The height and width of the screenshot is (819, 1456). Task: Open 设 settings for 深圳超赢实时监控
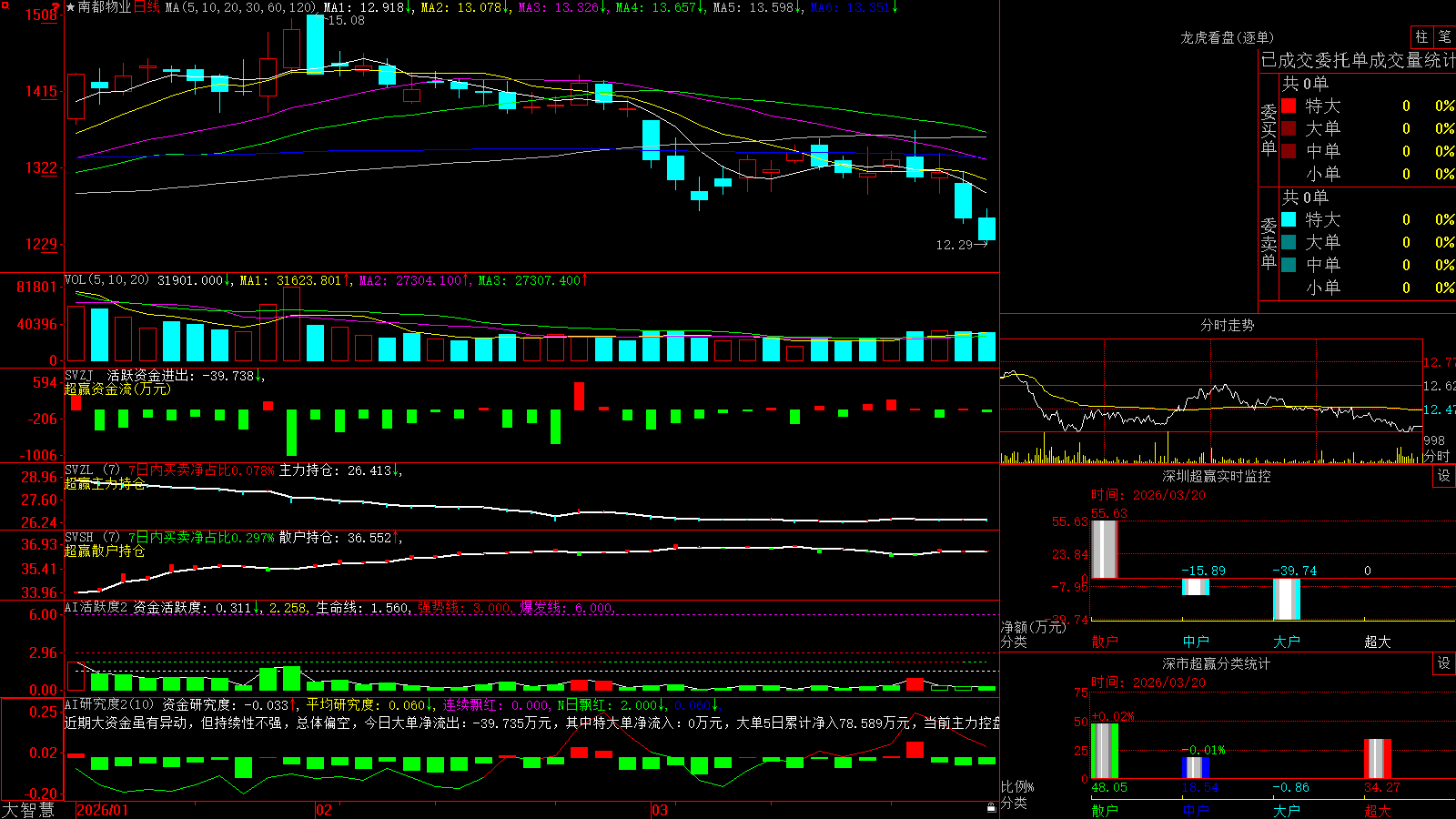tap(1443, 476)
